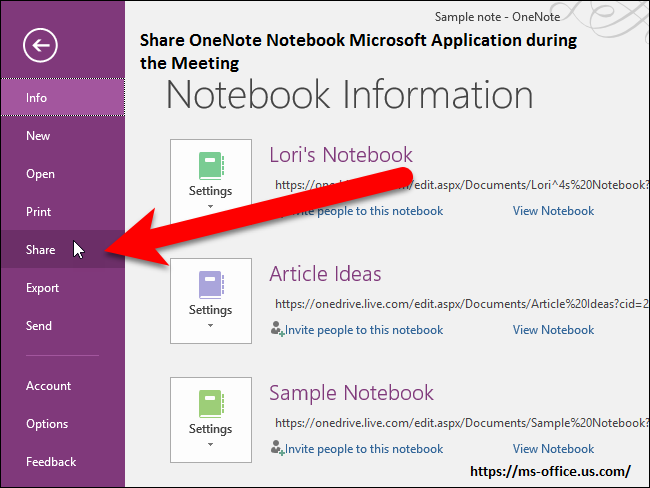Open the Settings dropdown for Sample Notebook
The image size is (650, 488).
pos(211,420)
